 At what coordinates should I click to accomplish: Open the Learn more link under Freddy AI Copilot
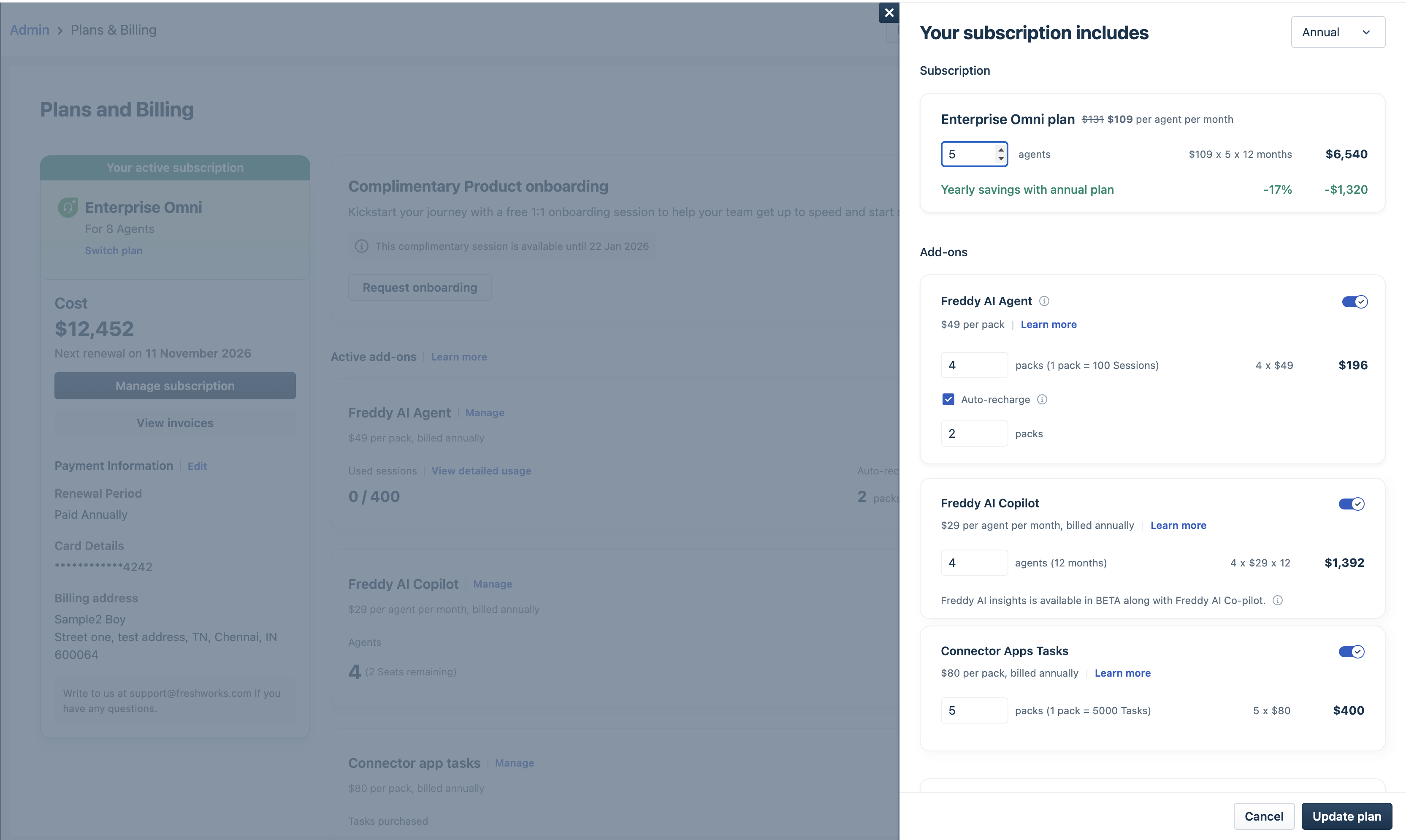(x=1178, y=525)
